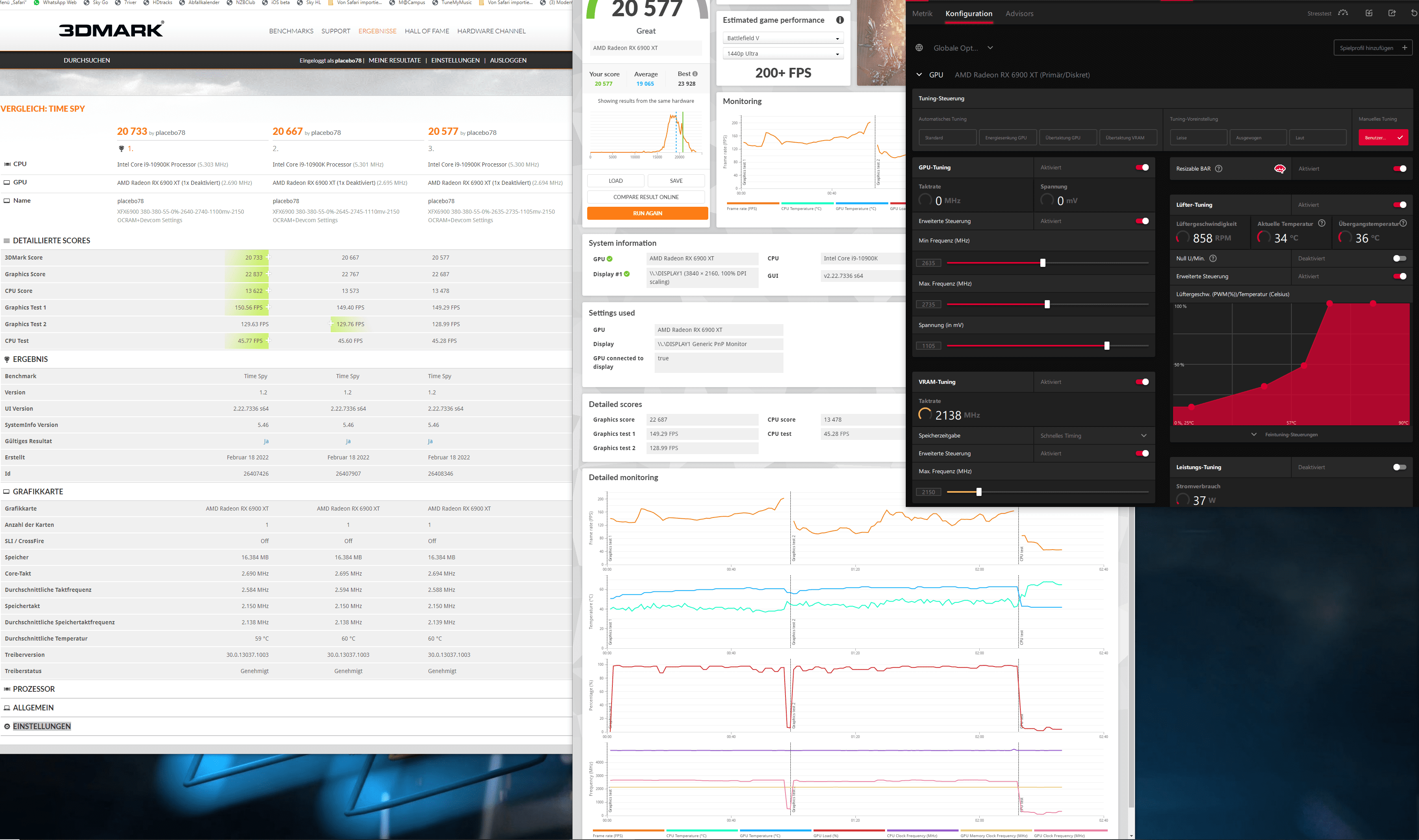The height and width of the screenshot is (840, 1419).
Task: Click the Min Frequenz value field 2635
Action: 928,263
